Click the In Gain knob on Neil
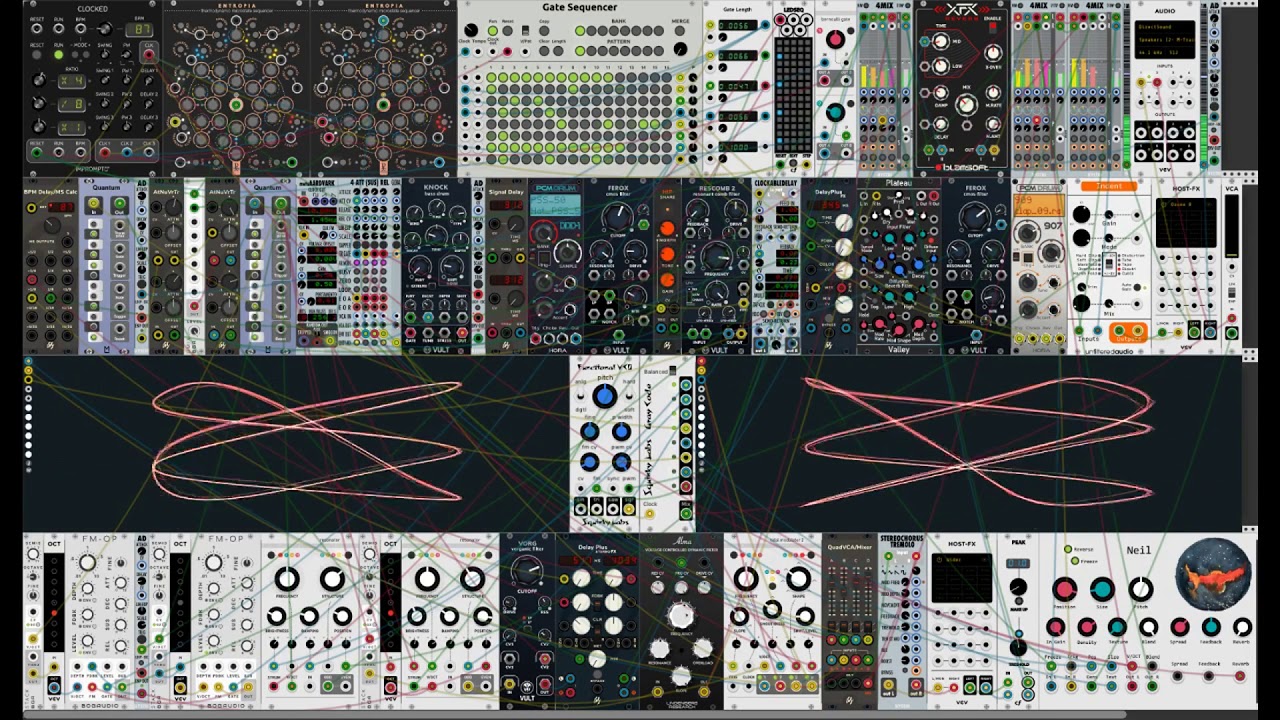The image size is (1280, 720). pyautogui.click(x=1056, y=627)
